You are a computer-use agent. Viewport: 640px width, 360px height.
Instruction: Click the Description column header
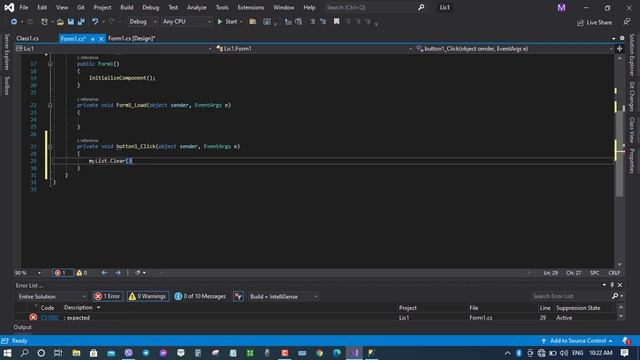tap(78, 307)
